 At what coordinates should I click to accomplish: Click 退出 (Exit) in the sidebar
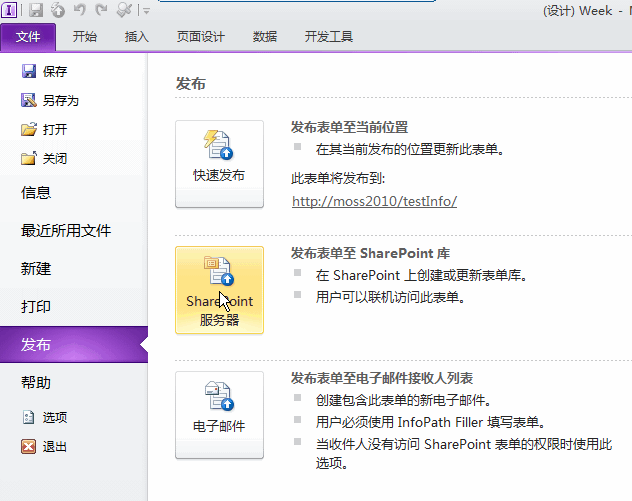click(54, 447)
